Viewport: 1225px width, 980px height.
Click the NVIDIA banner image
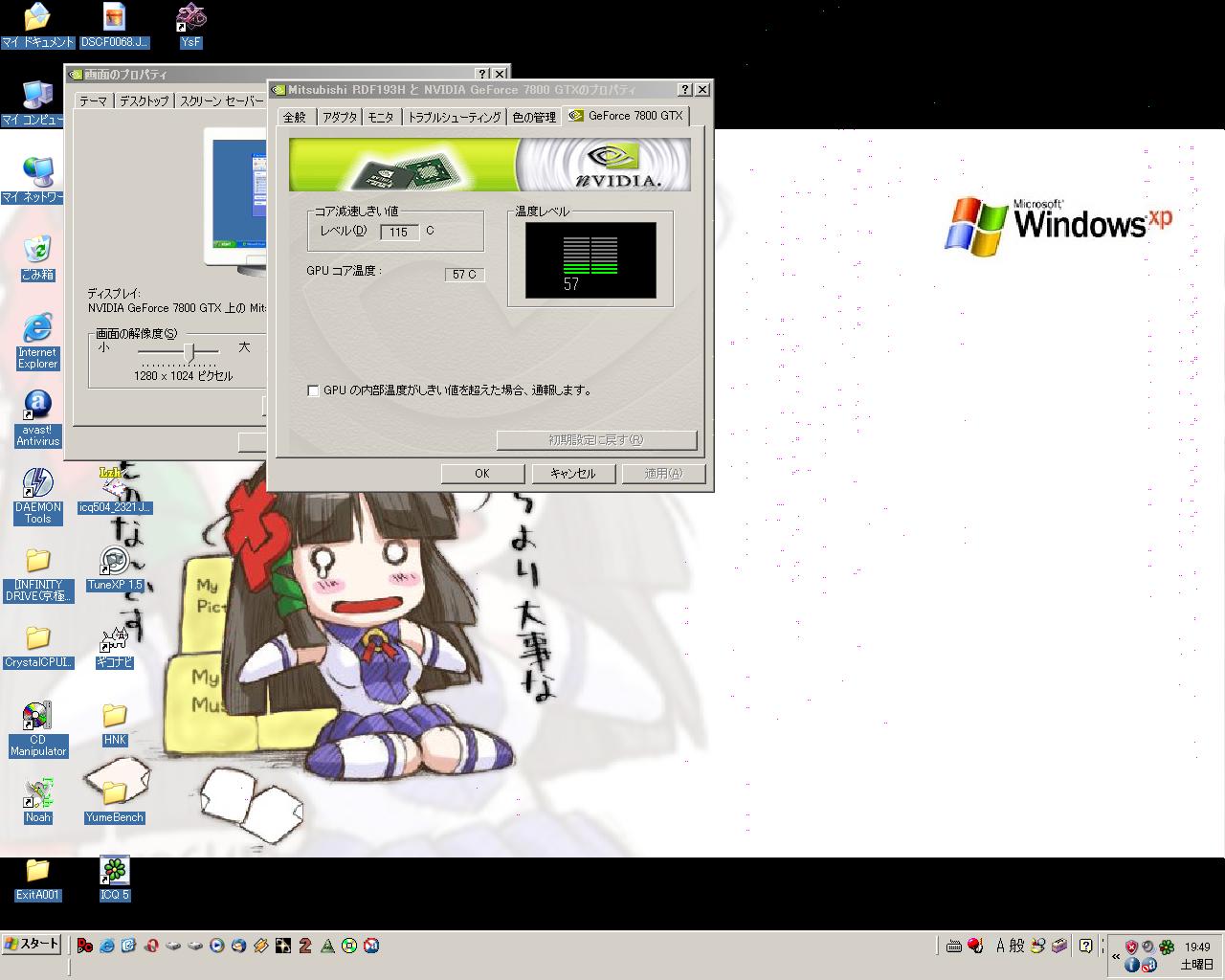click(x=490, y=165)
